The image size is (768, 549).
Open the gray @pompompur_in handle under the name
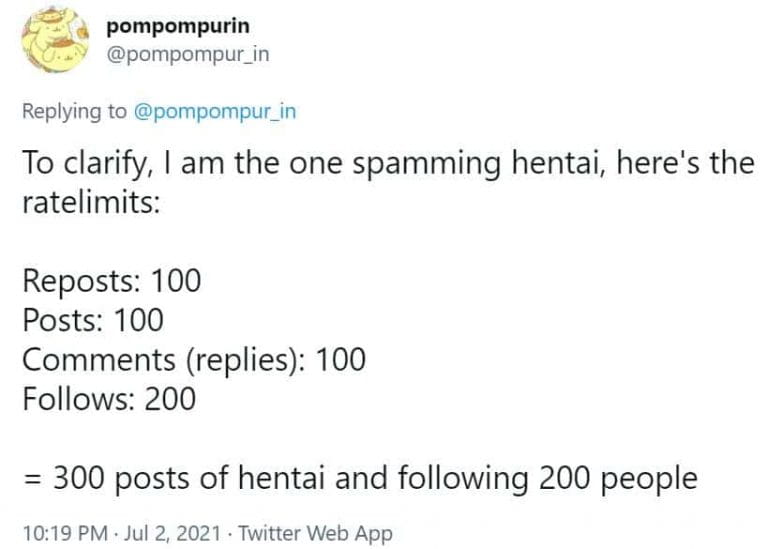coord(188,54)
